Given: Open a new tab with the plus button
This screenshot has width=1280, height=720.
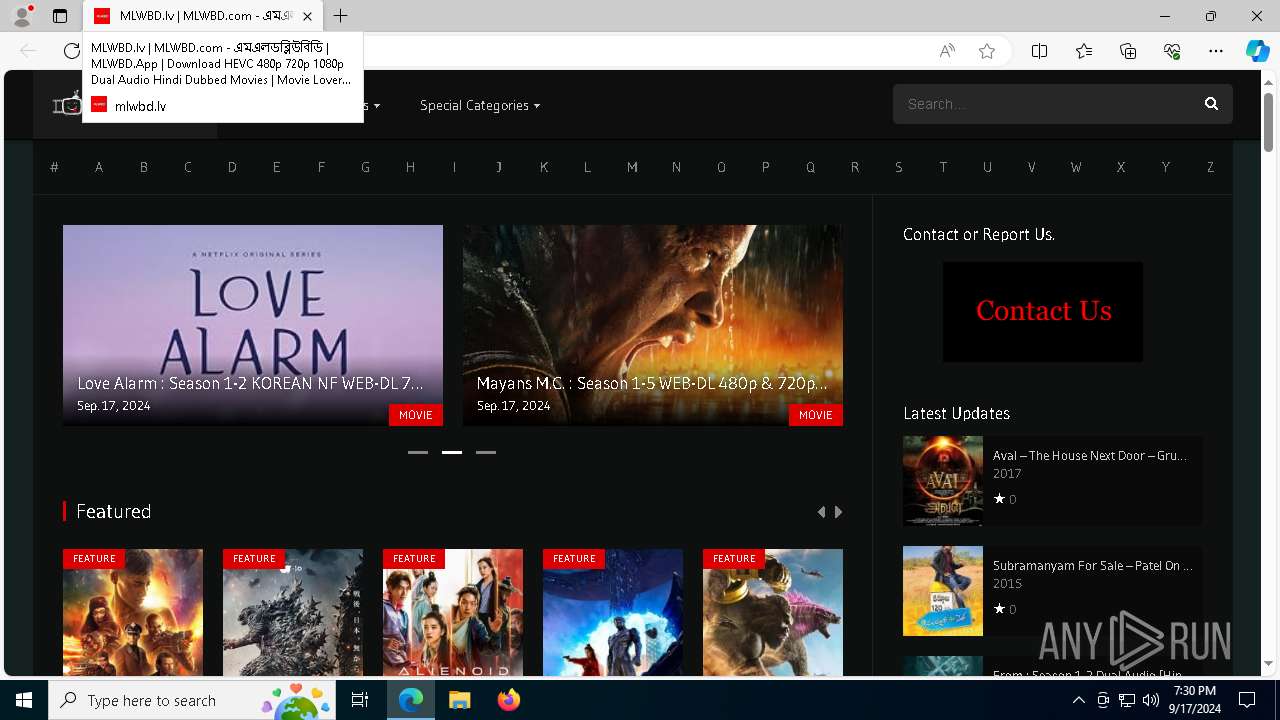Looking at the screenshot, I should pos(341,16).
